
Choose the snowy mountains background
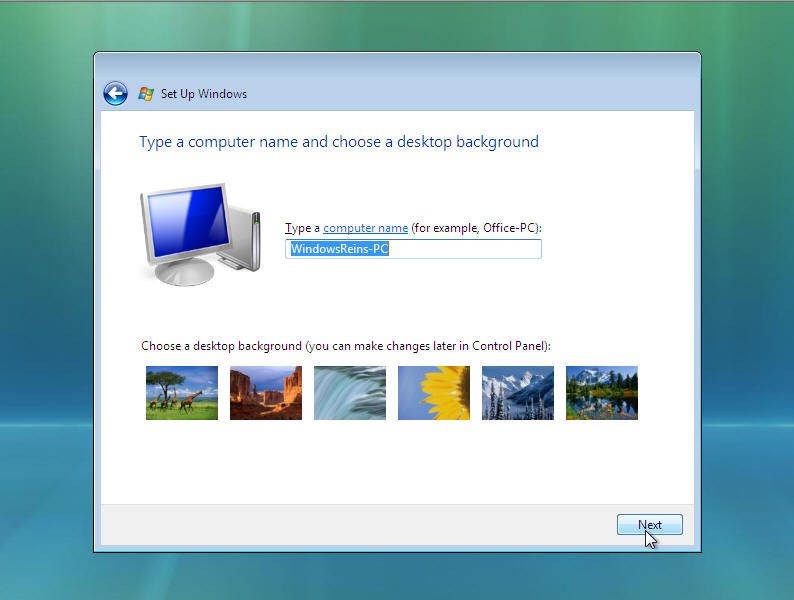[518, 393]
